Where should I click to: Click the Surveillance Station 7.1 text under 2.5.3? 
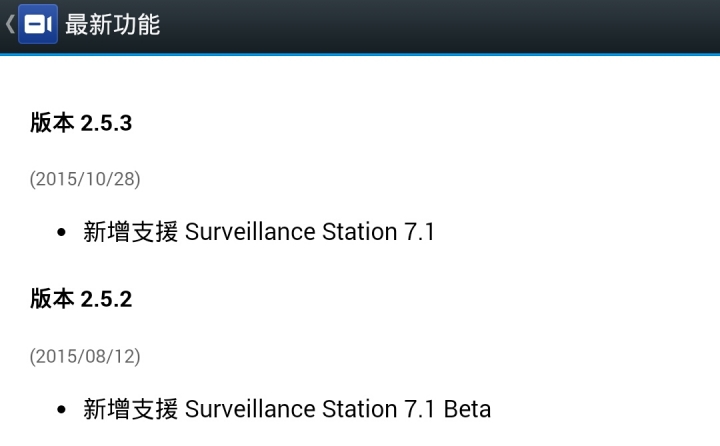(x=309, y=231)
